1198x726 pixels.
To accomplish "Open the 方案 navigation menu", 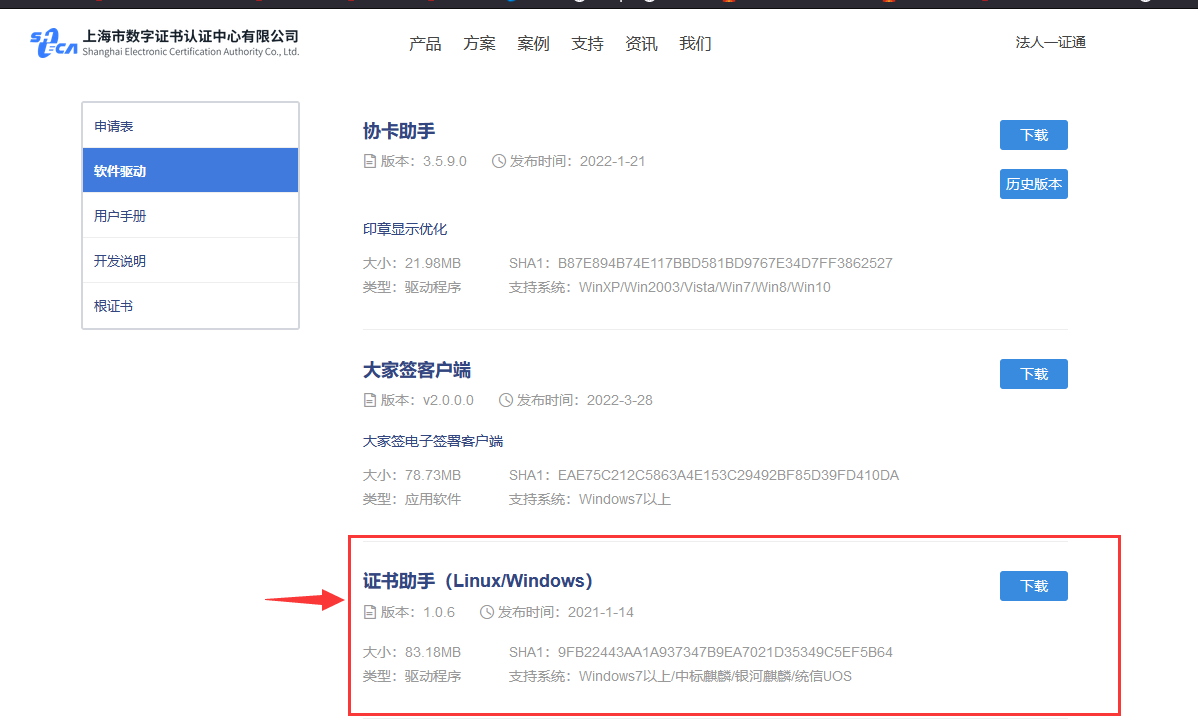I will pos(479,44).
